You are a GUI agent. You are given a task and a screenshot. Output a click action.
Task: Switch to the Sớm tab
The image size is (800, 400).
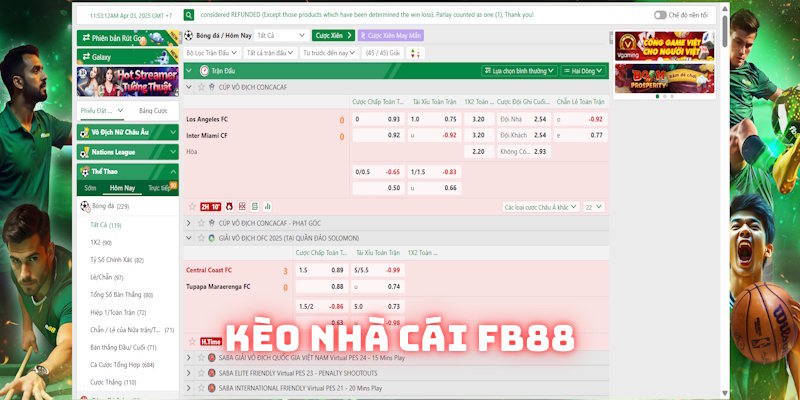pos(90,188)
